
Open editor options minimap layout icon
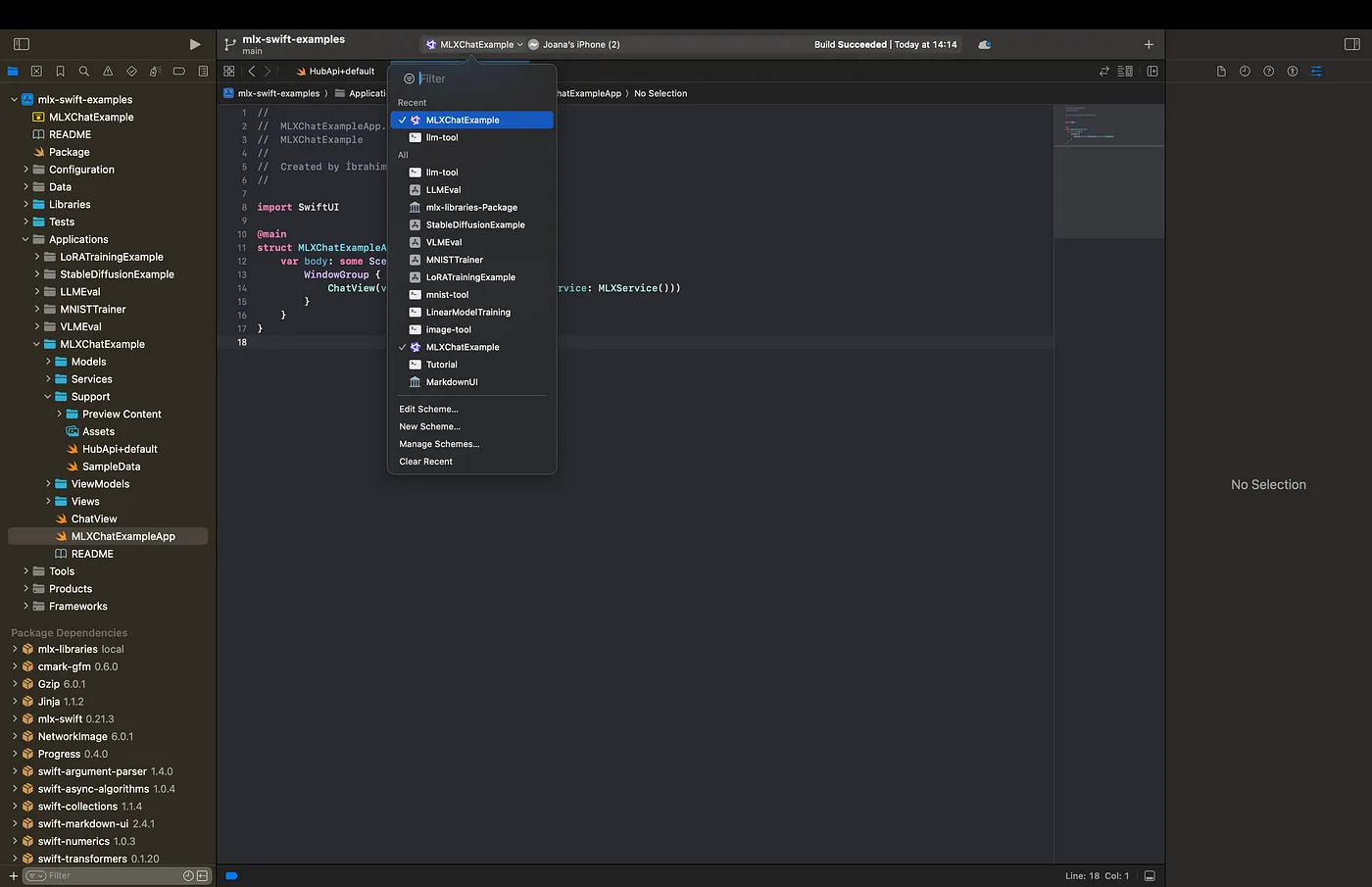1125,72
